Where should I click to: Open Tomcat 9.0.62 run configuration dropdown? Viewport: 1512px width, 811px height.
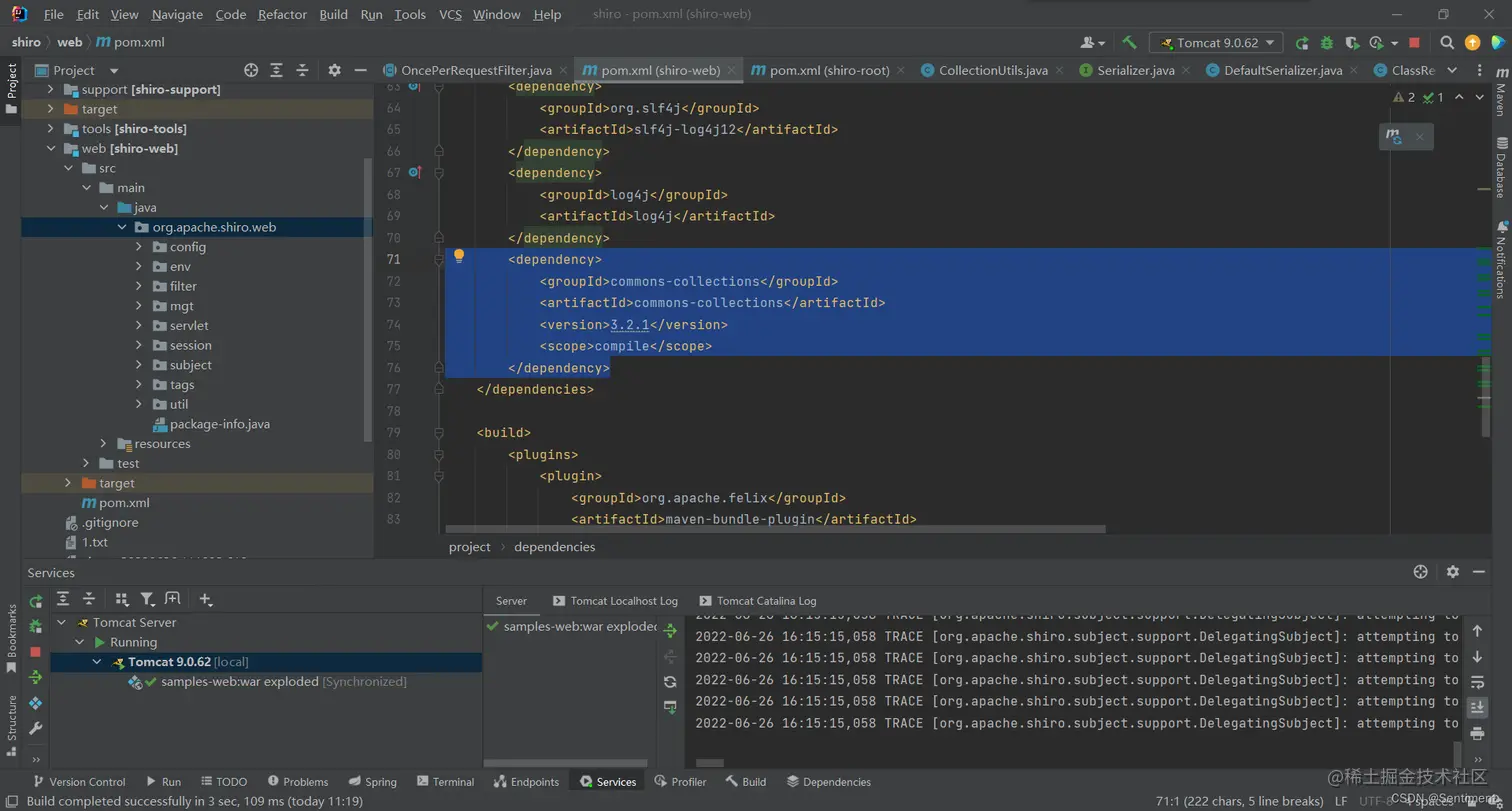click(1216, 43)
